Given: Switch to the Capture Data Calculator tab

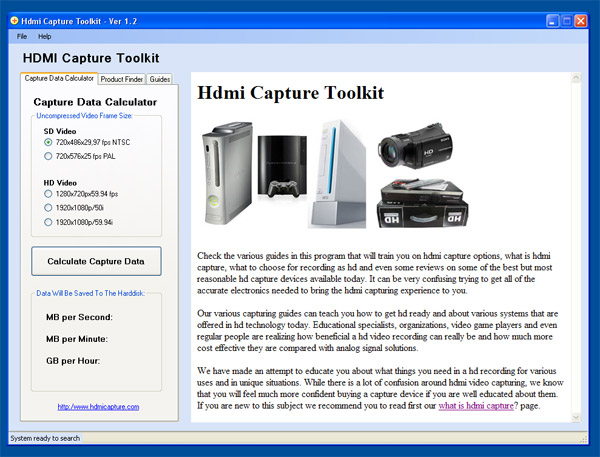Looking at the screenshot, I should click(59, 78).
